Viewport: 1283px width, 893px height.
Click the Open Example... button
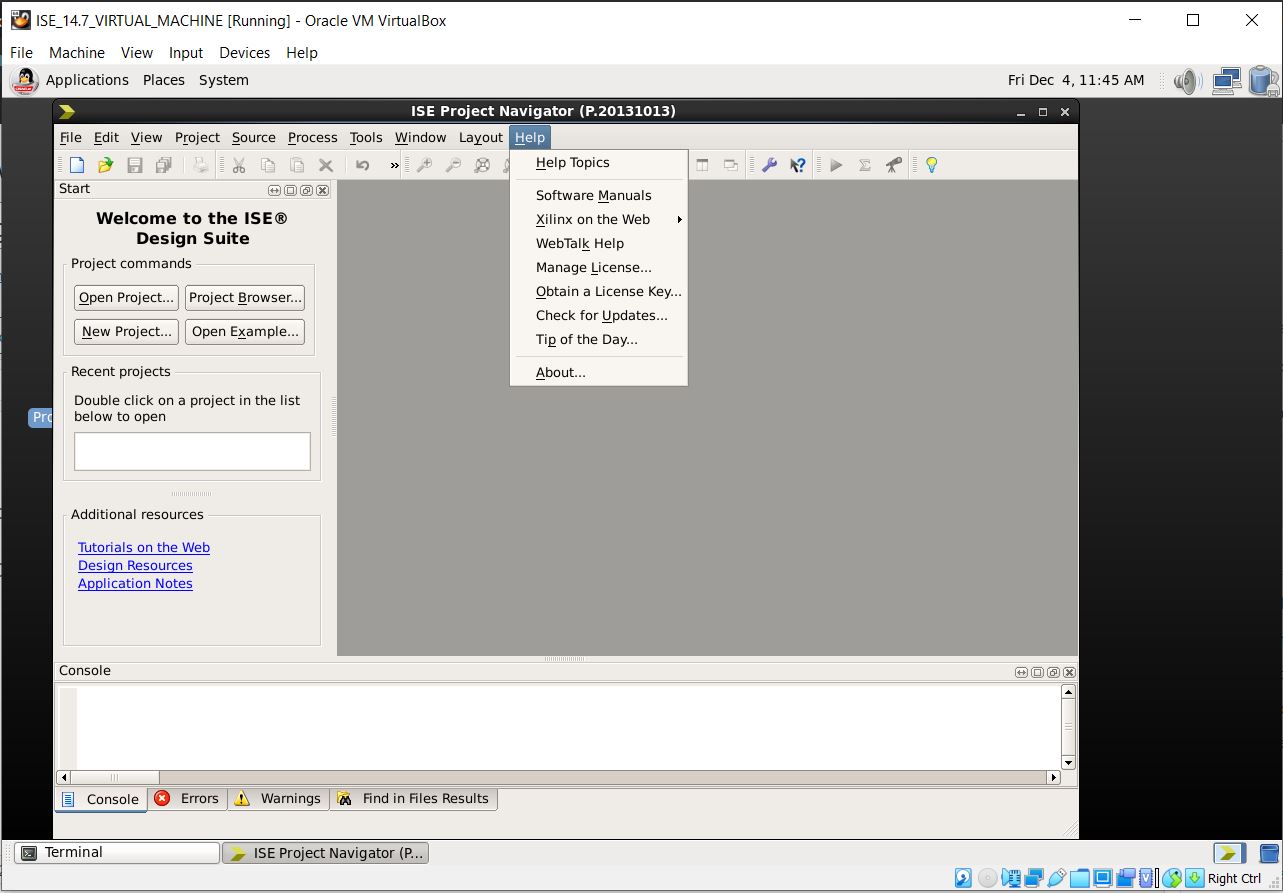245,332
